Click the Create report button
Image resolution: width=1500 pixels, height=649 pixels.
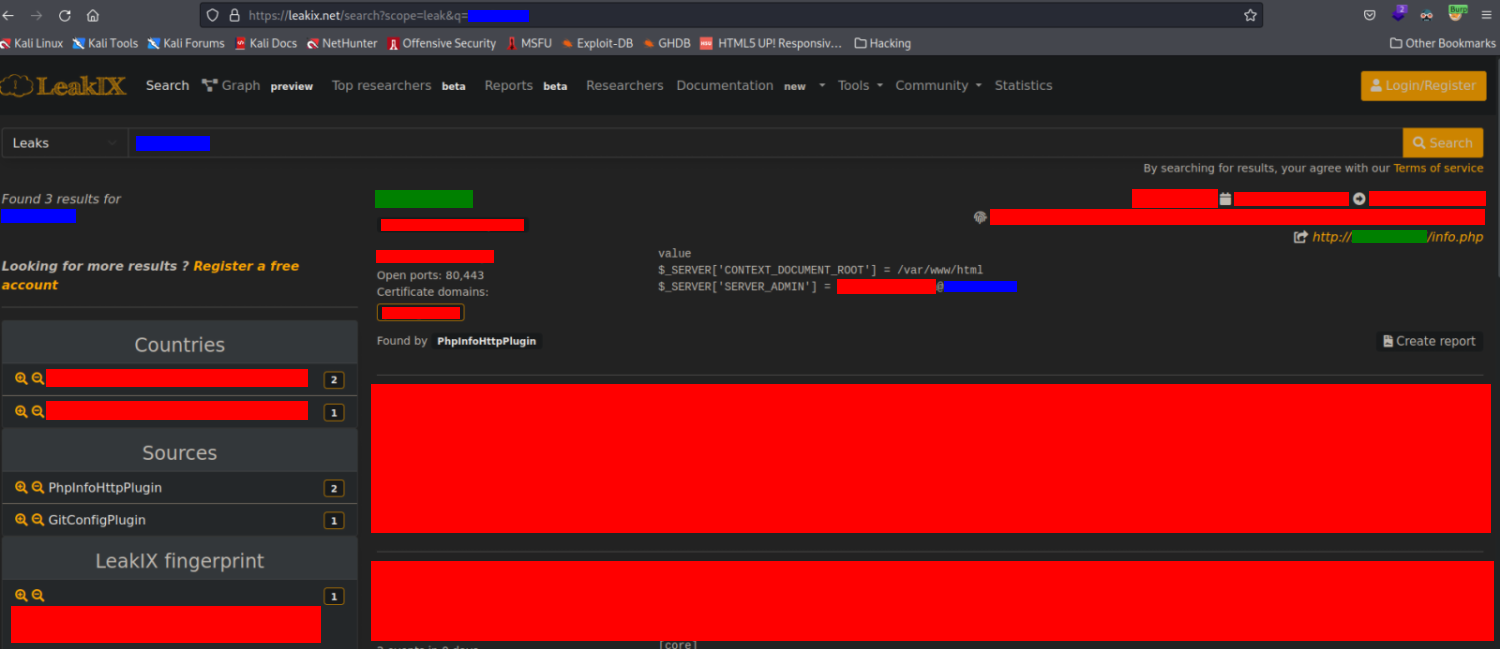pos(1429,341)
